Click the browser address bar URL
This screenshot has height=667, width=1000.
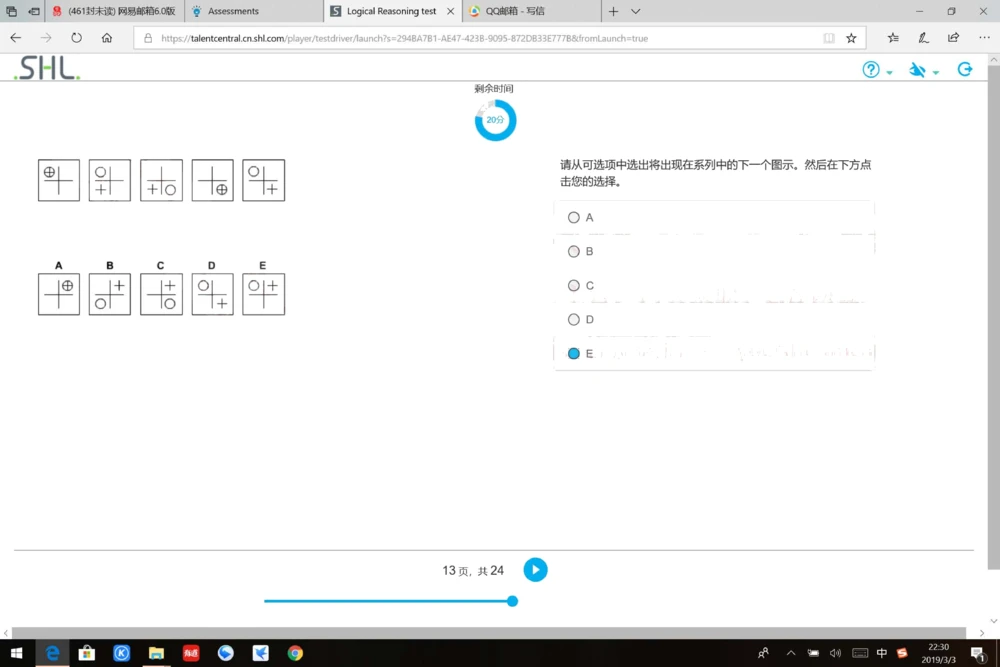[400, 37]
